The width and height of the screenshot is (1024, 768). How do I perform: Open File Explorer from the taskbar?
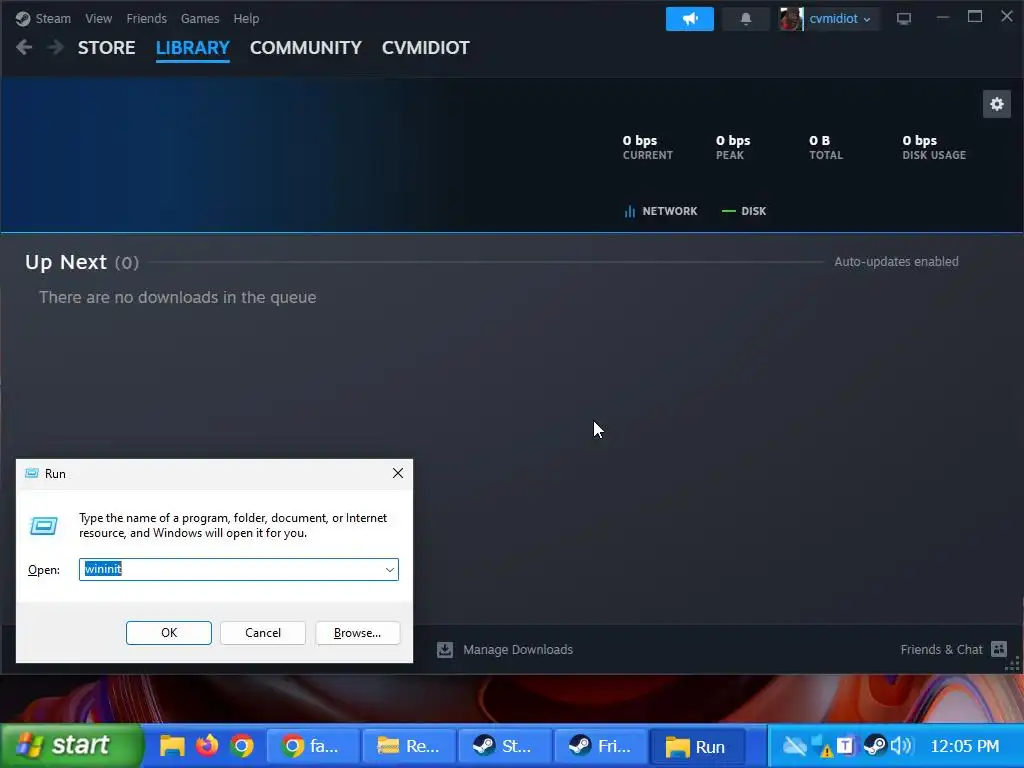[x=172, y=745]
